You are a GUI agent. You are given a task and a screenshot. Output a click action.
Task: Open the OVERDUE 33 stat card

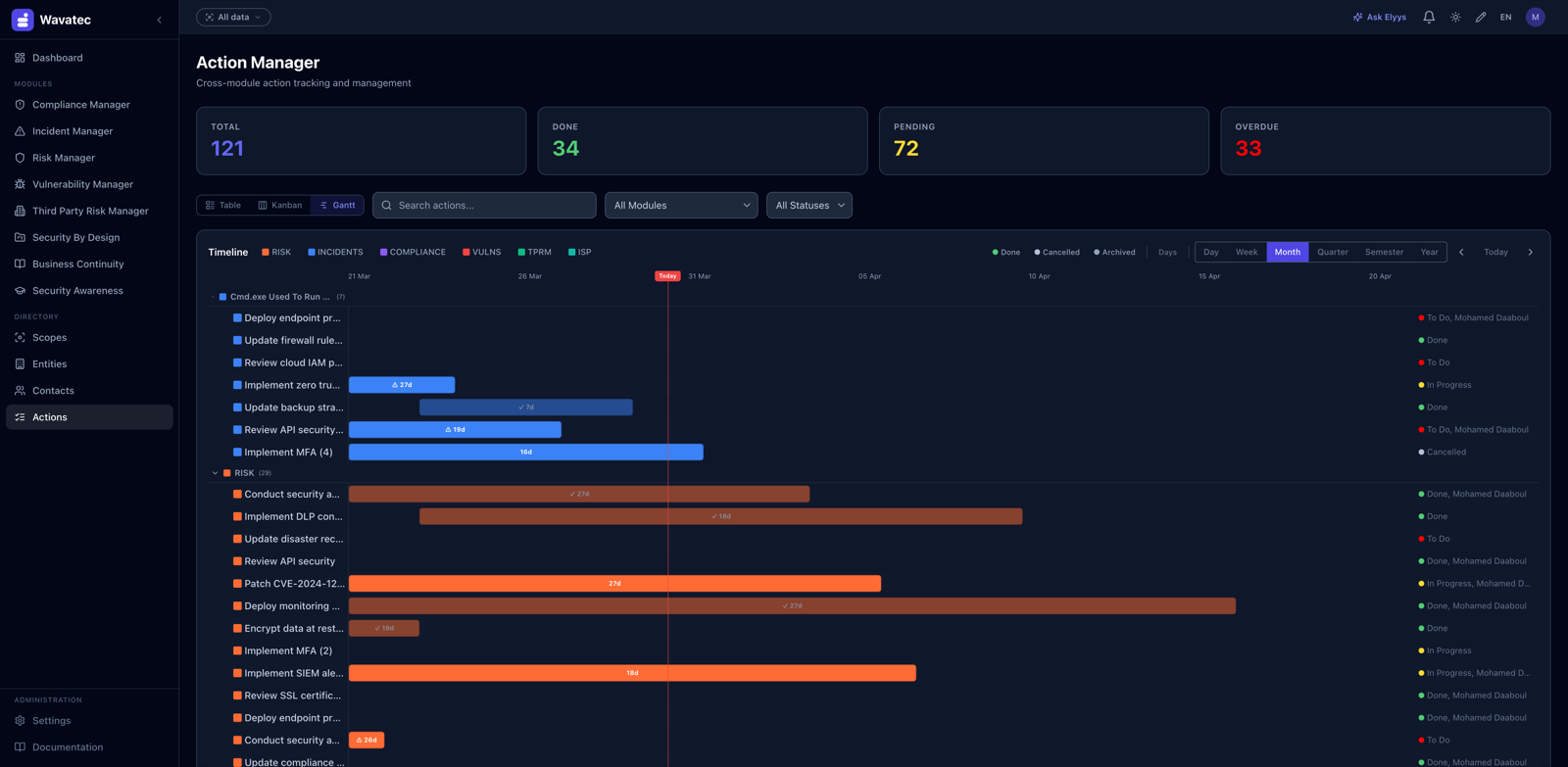(x=1385, y=141)
